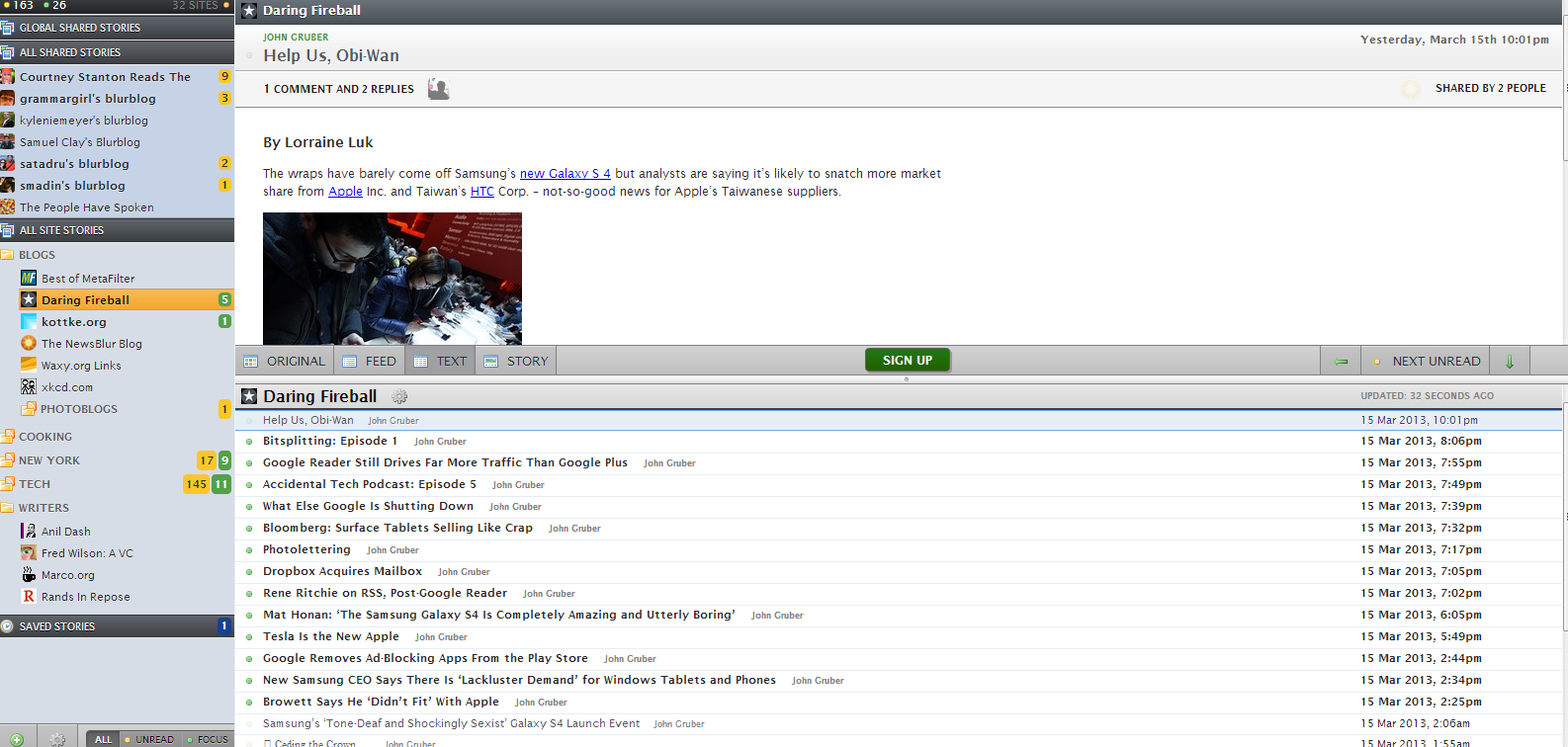Click the article photo thumbnail
This screenshot has height=747, width=1568.
coord(392,279)
